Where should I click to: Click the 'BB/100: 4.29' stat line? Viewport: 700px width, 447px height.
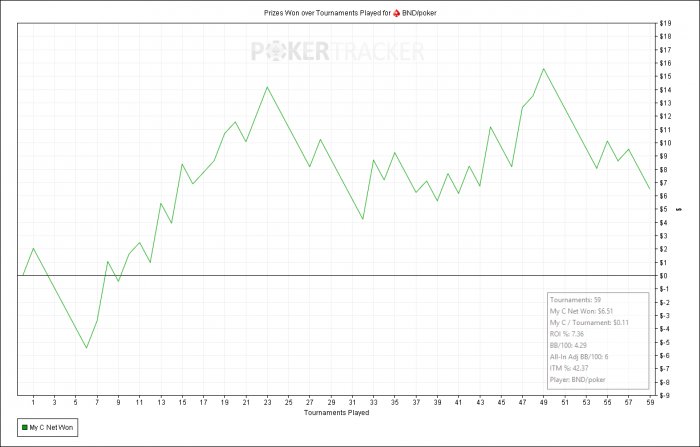(568, 345)
